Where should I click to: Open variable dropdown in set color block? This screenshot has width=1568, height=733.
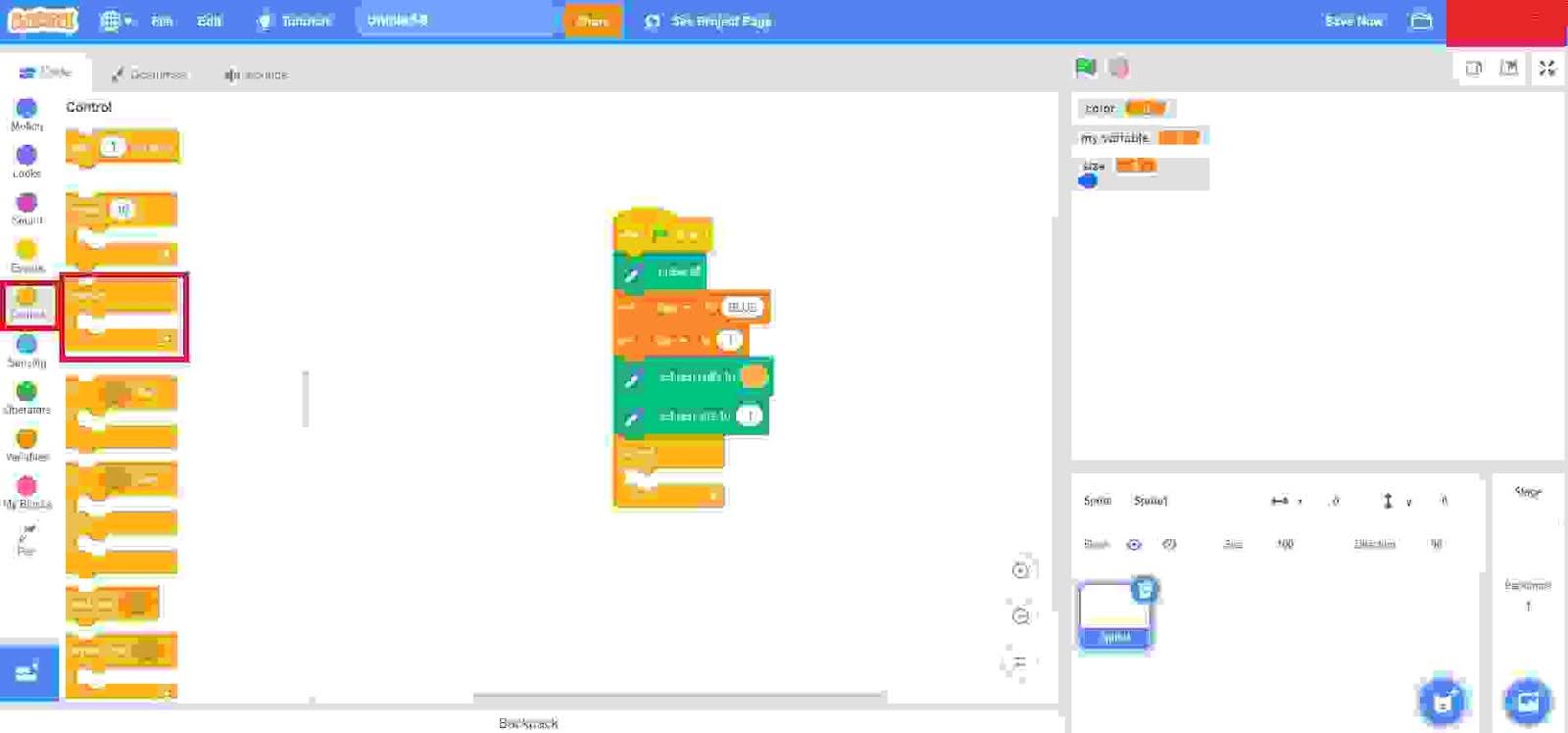tap(672, 308)
